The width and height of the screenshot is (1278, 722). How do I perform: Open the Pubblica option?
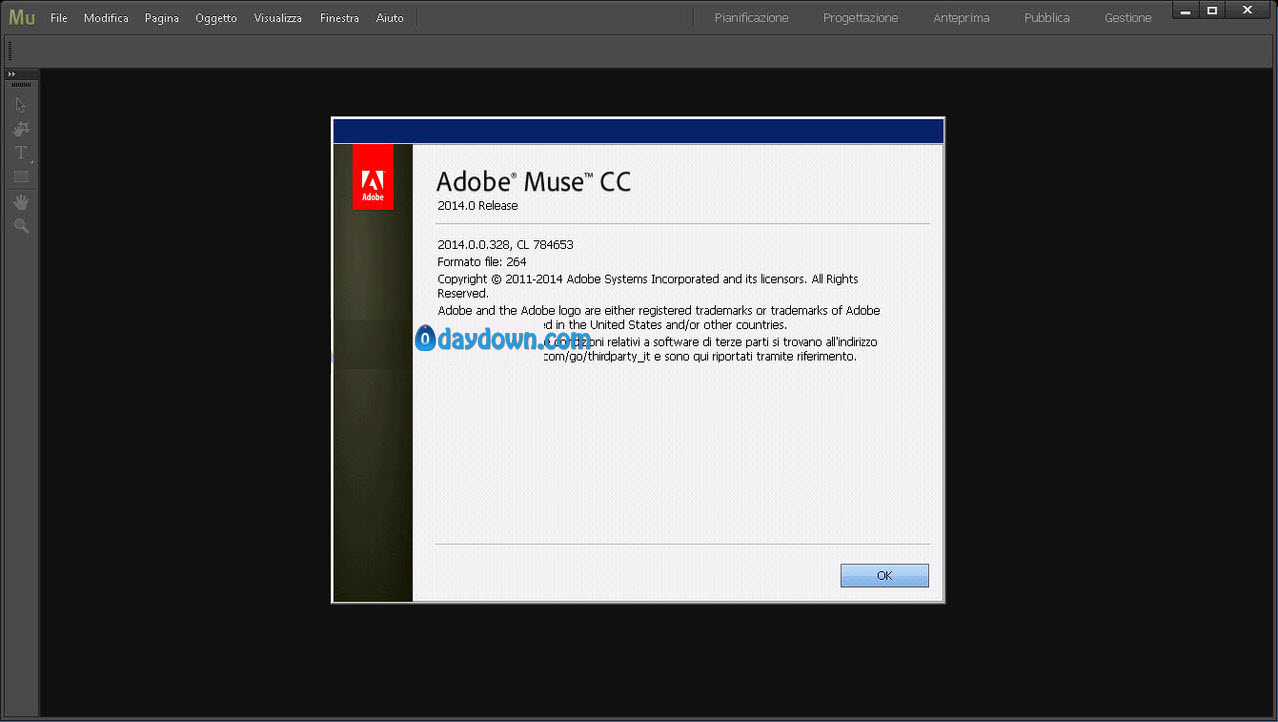pos(1047,18)
